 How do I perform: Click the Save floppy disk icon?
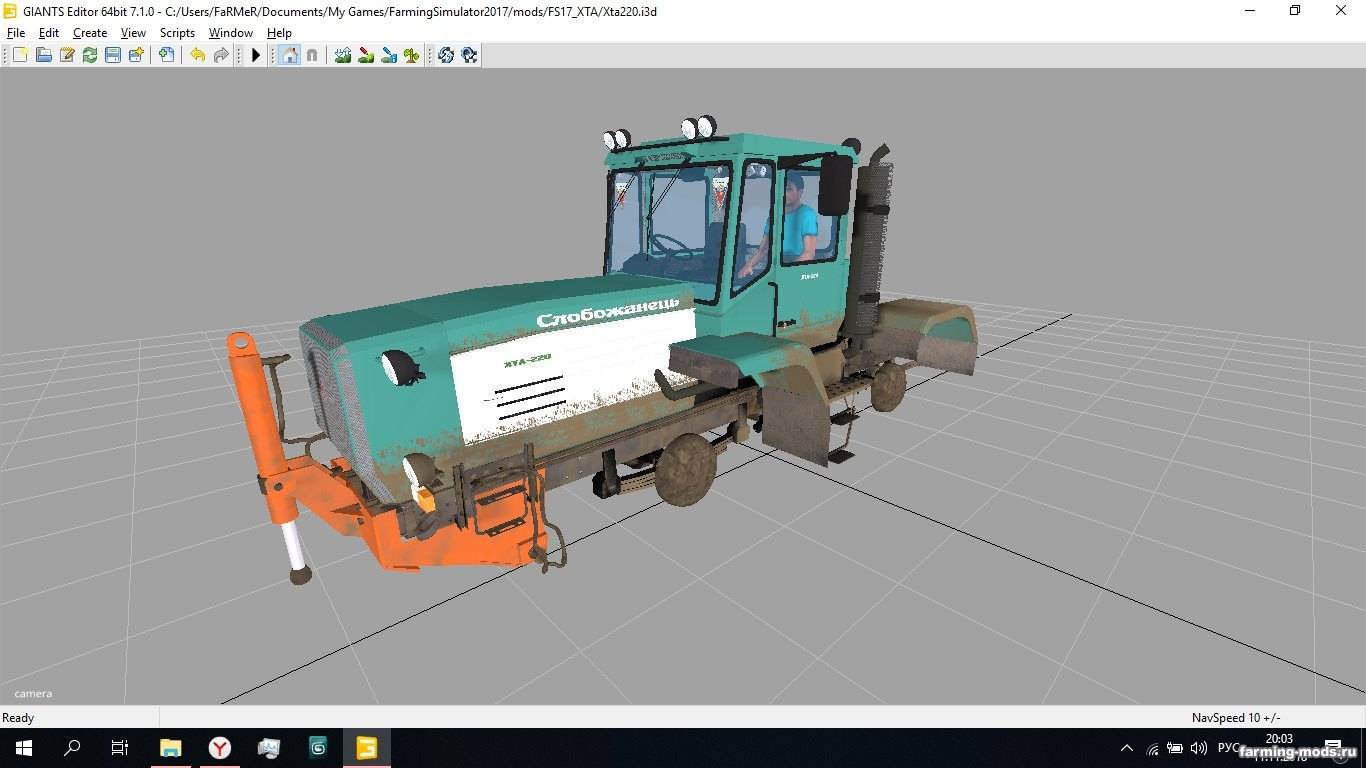[113, 55]
